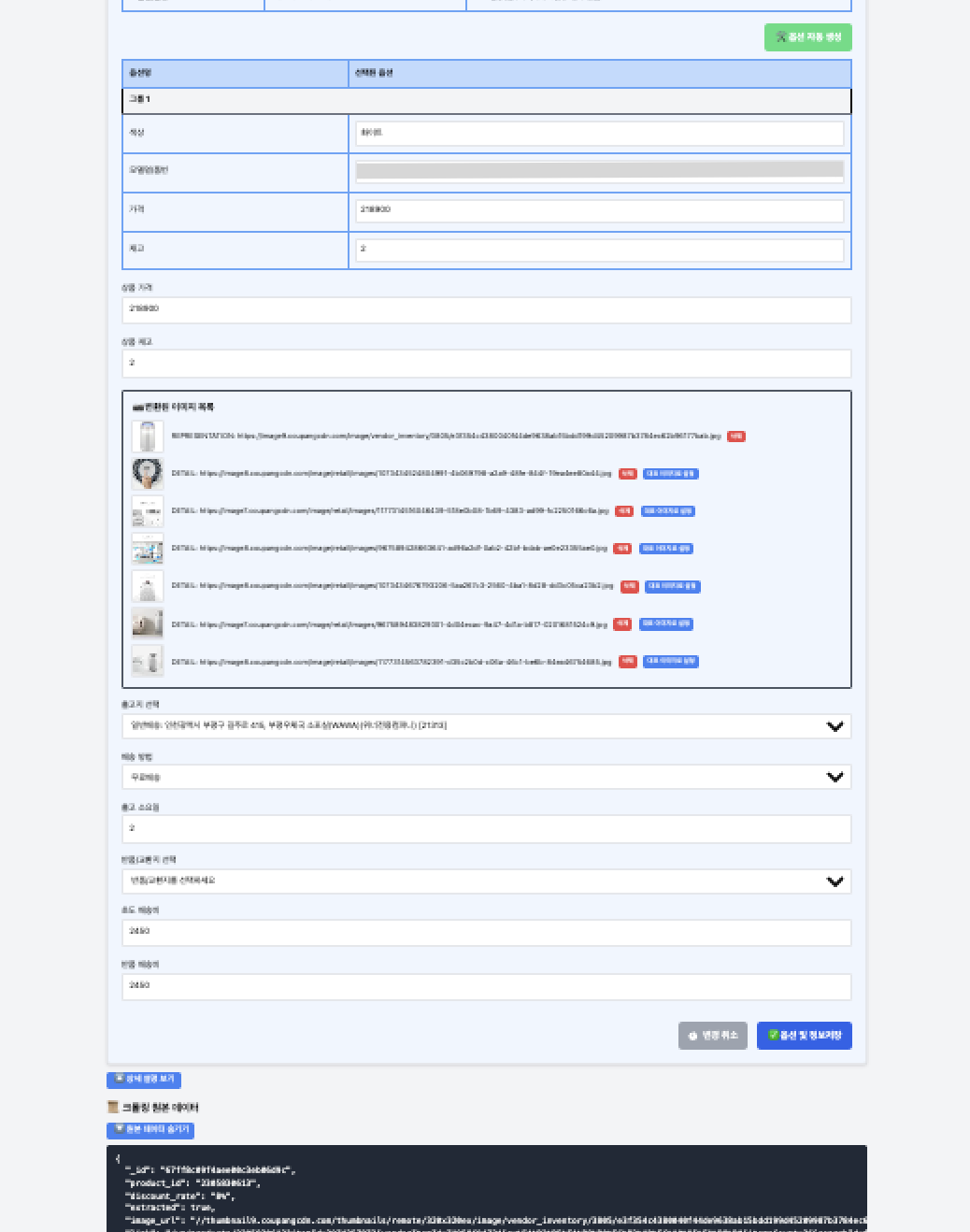970x1232 pixels.
Task: Delete the REPRESENTATION image with red button
Action: 736,437
